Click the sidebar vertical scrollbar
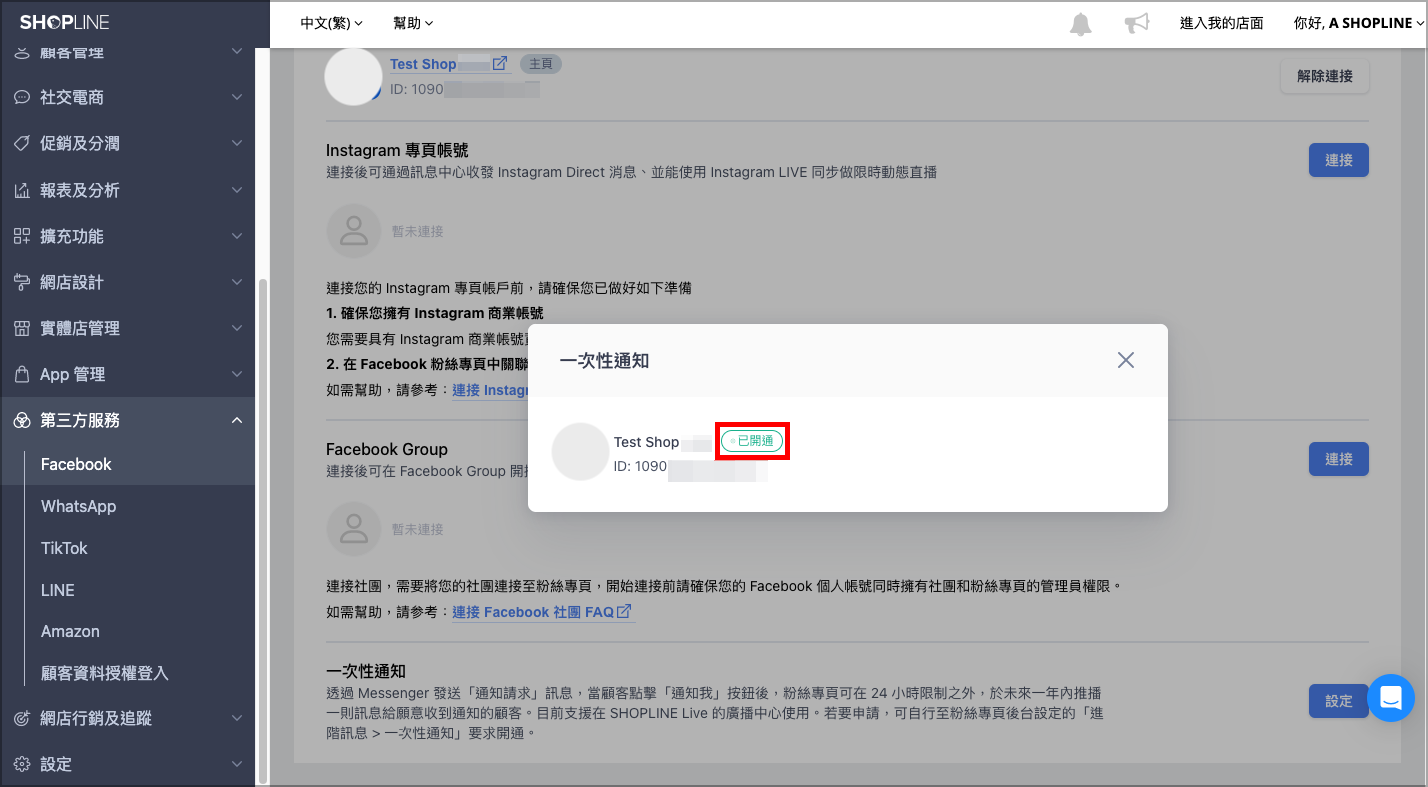This screenshot has height=787, width=1428. (x=263, y=530)
